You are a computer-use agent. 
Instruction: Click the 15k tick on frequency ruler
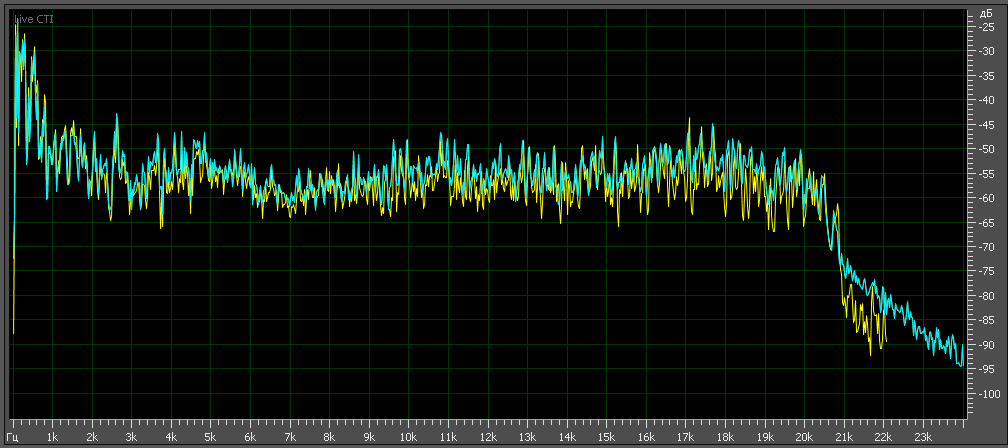point(606,437)
